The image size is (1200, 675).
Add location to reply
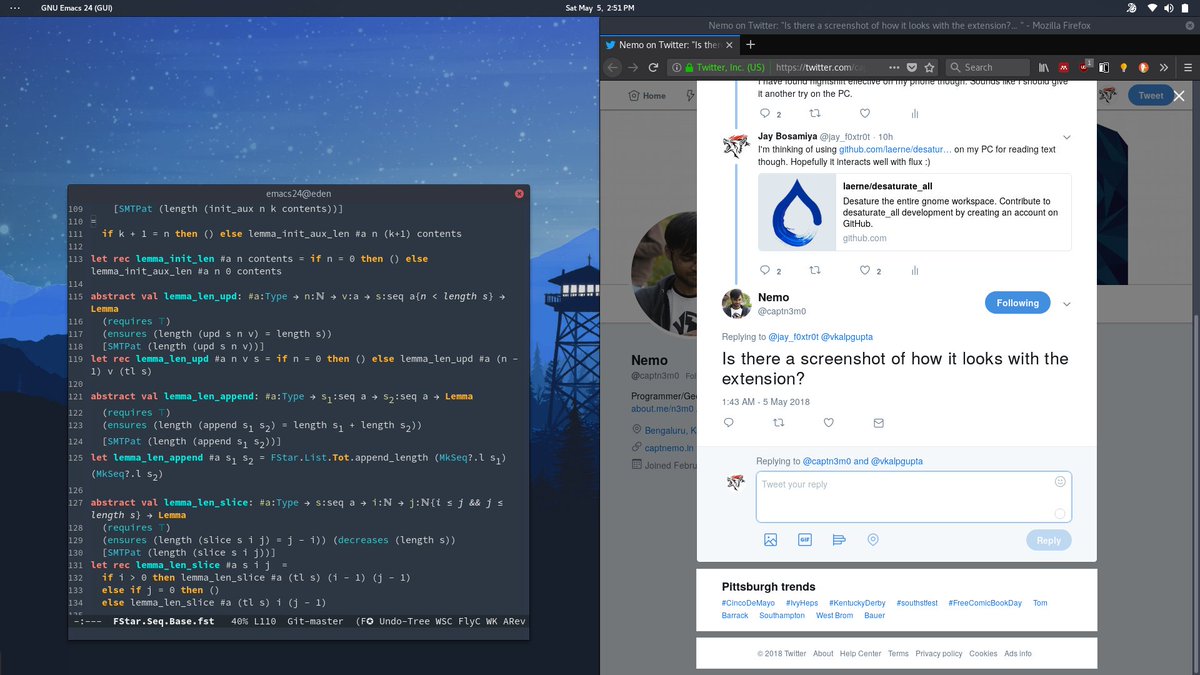click(873, 540)
